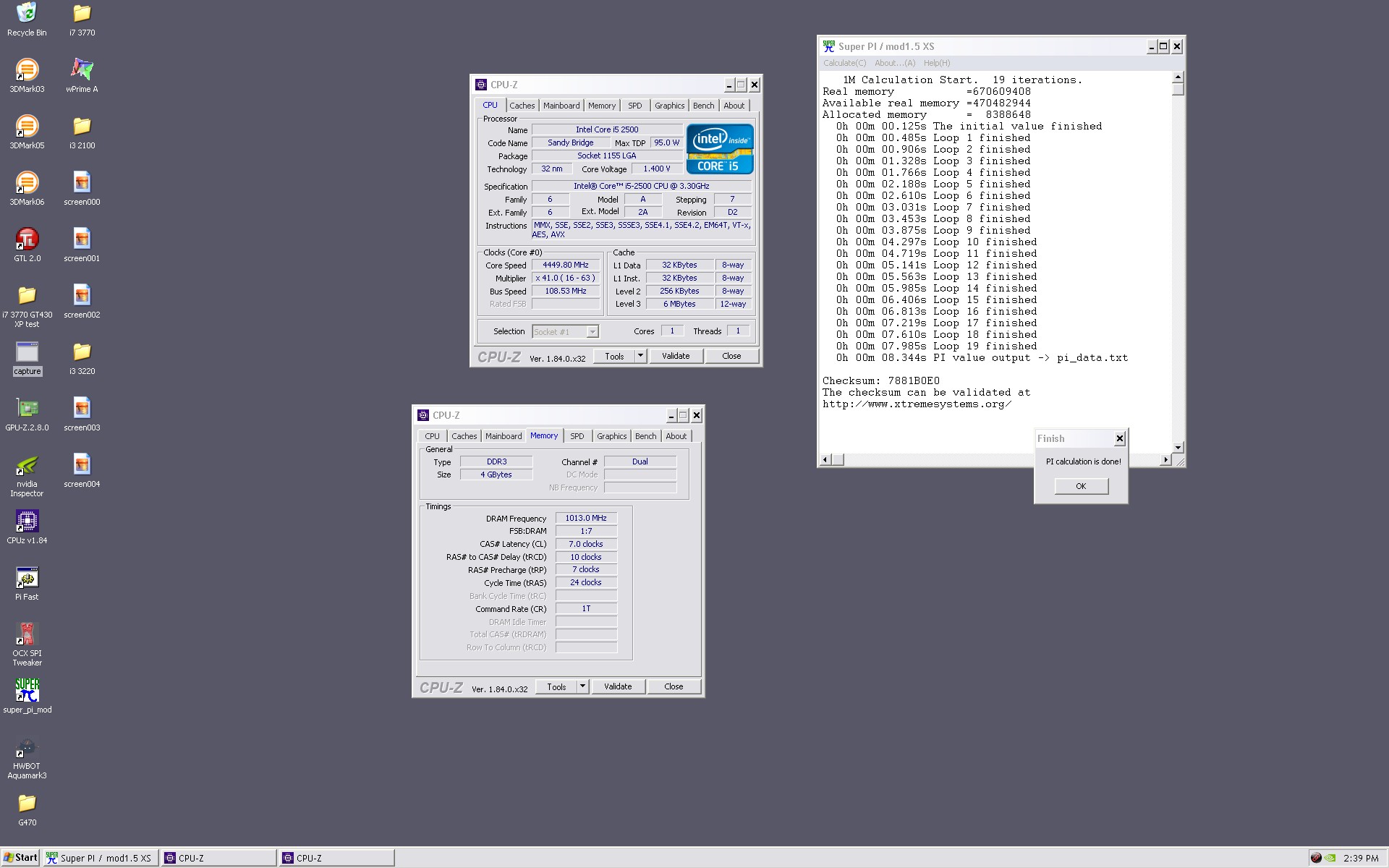Launch the HWBOT Aquamark3 shortcut
The height and width of the screenshot is (868, 1389).
pyautogui.click(x=27, y=757)
